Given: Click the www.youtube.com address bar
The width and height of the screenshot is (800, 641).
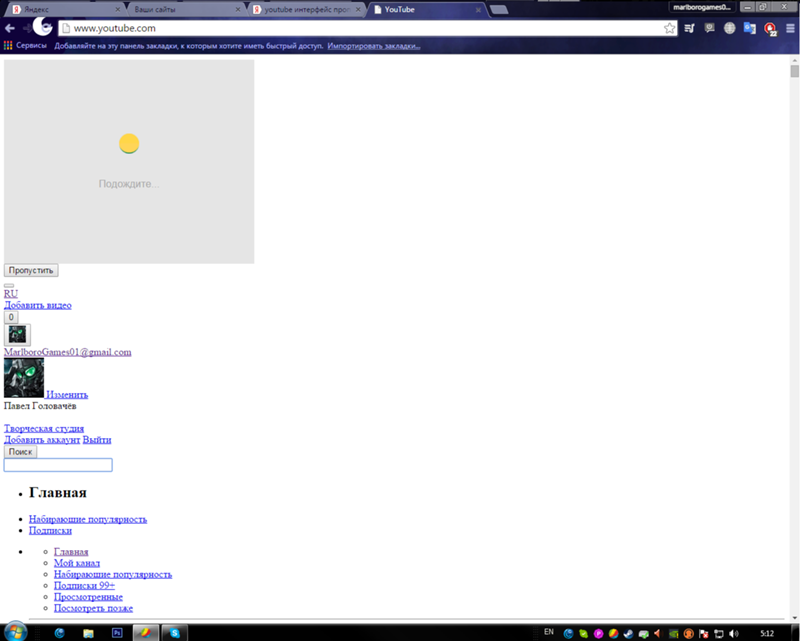Looking at the screenshot, I should coord(361,28).
